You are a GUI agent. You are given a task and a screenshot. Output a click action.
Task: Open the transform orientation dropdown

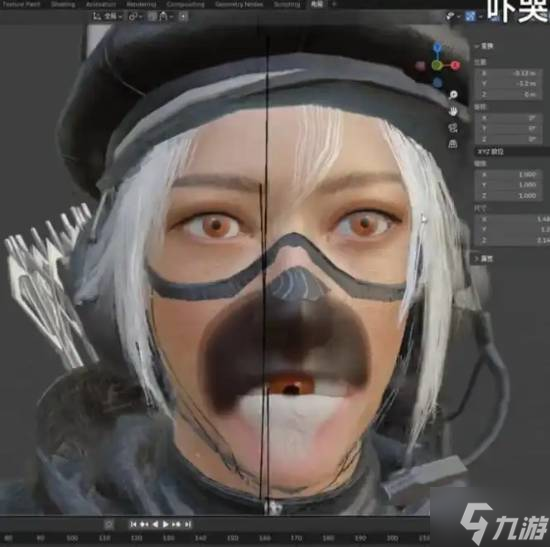(108, 16)
